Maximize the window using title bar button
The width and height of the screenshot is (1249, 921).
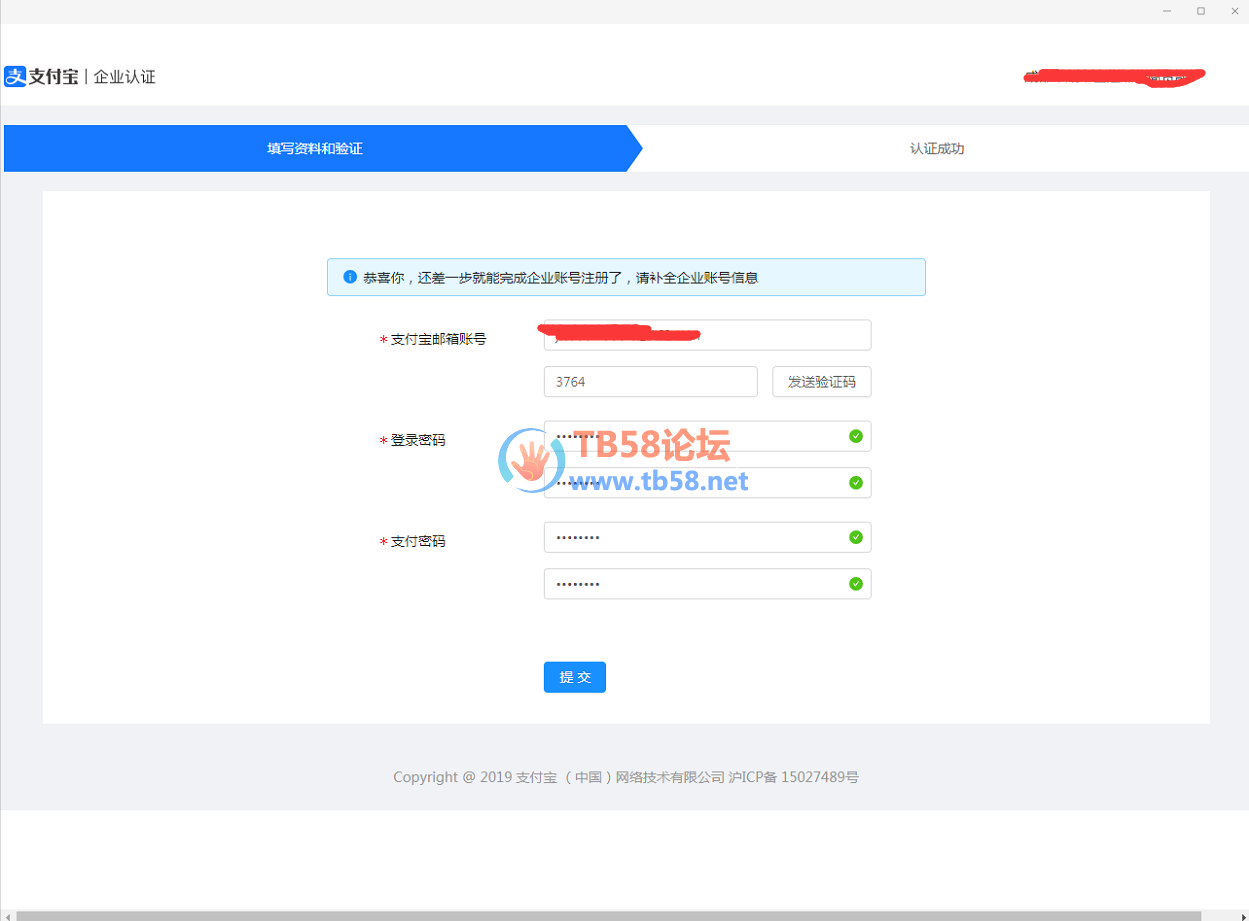(1200, 11)
